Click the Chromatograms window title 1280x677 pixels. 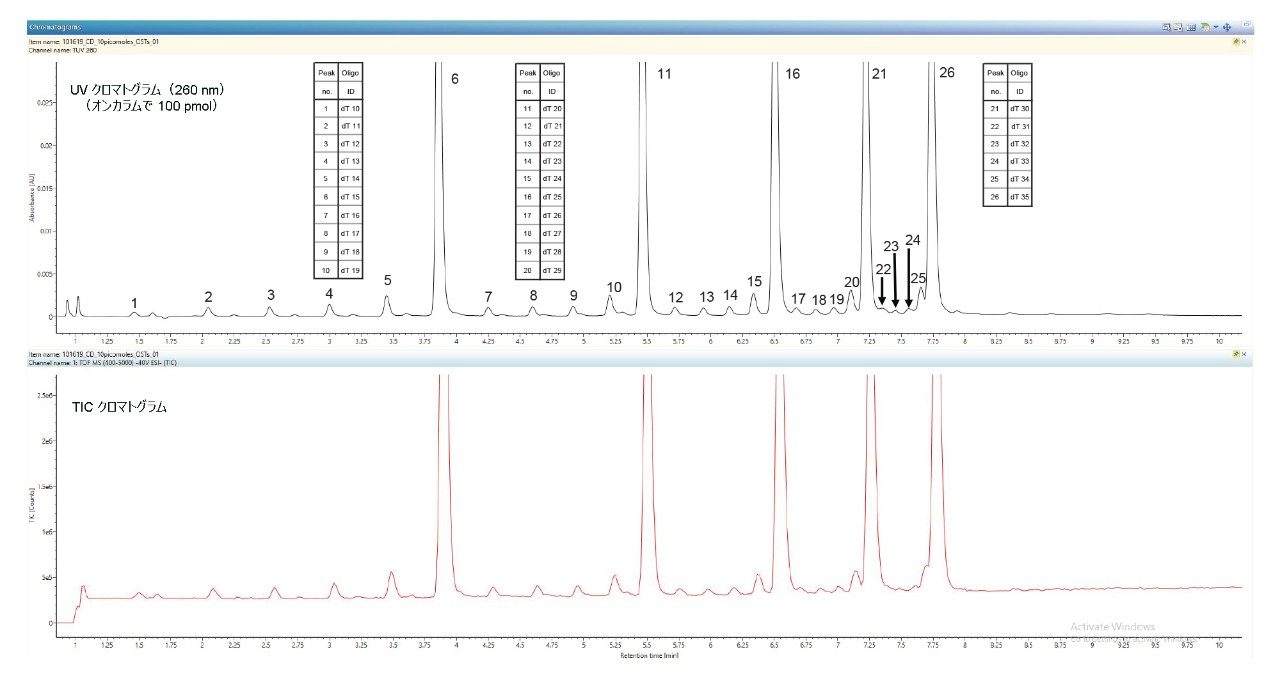pyautogui.click(x=57, y=27)
